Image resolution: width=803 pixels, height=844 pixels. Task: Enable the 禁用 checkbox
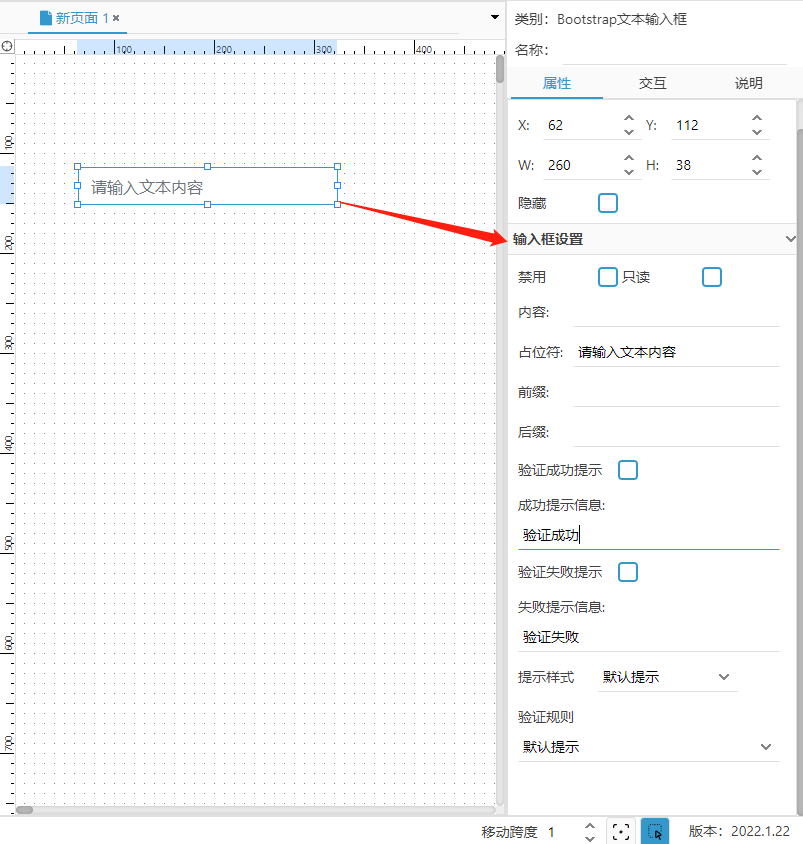click(608, 277)
